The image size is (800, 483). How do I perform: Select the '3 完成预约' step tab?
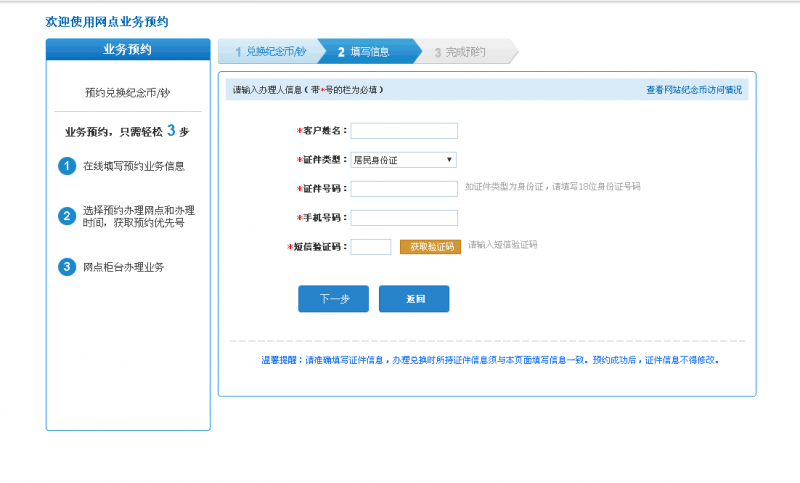(x=462, y=51)
